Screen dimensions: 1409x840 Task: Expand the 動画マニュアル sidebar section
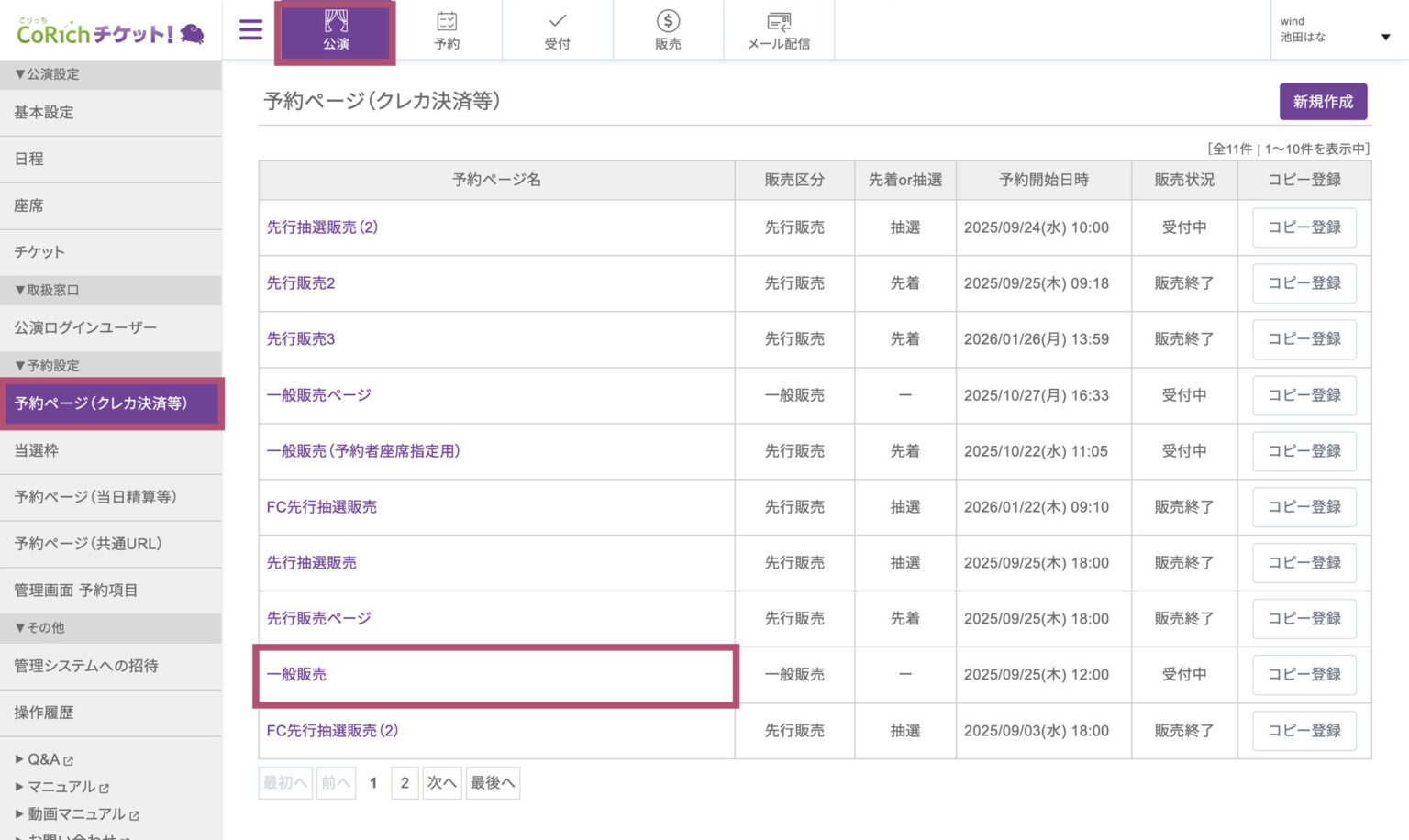71,813
